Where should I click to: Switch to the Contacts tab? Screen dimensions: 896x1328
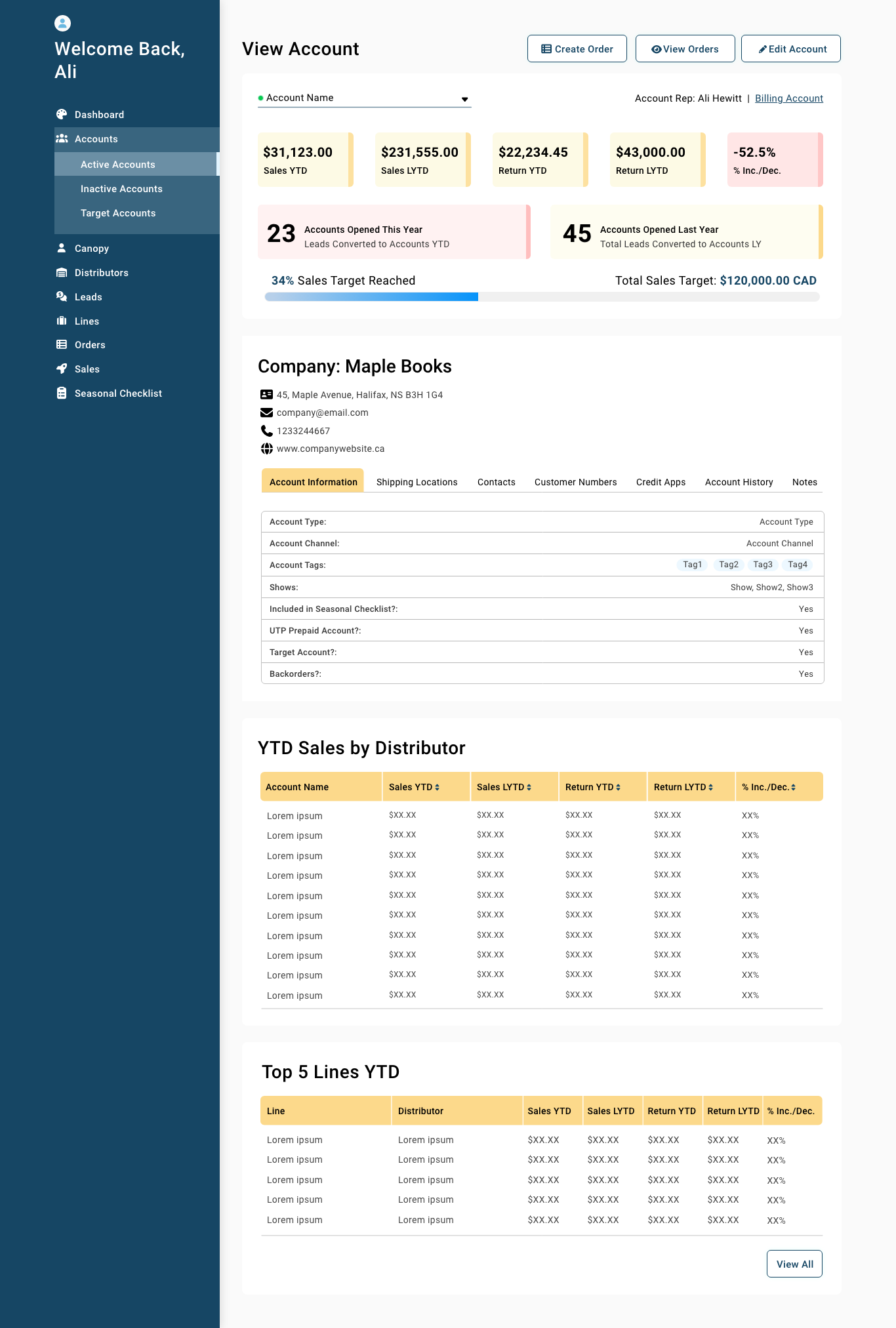497,482
